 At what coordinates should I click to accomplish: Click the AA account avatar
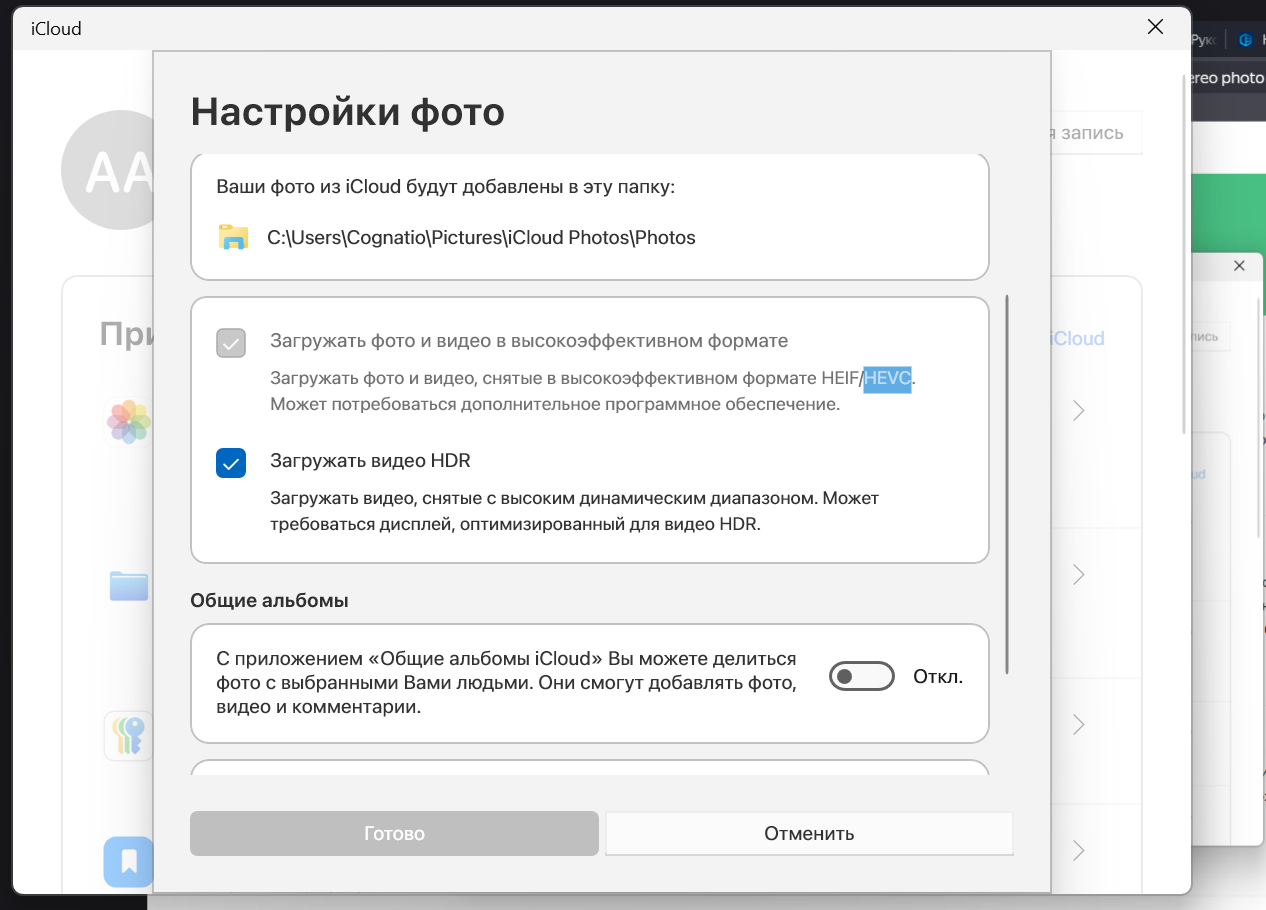click(108, 170)
